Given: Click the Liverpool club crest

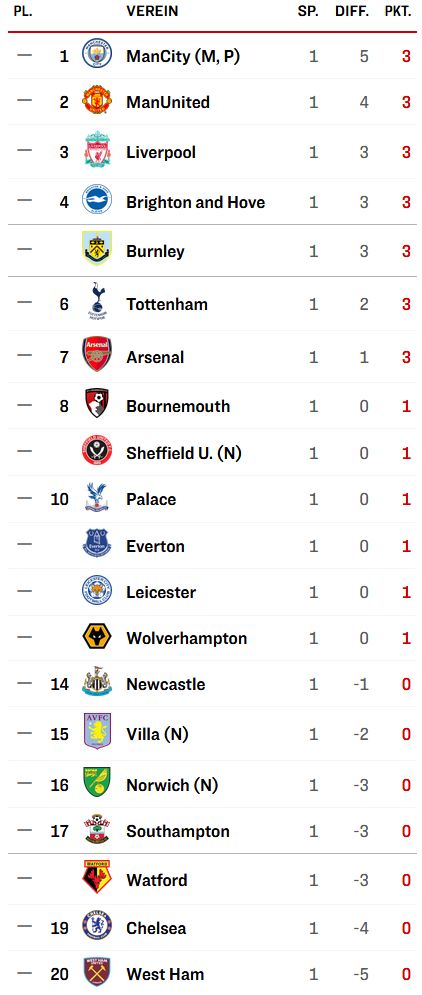Looking at the screenshot, I should click(97, 150).
